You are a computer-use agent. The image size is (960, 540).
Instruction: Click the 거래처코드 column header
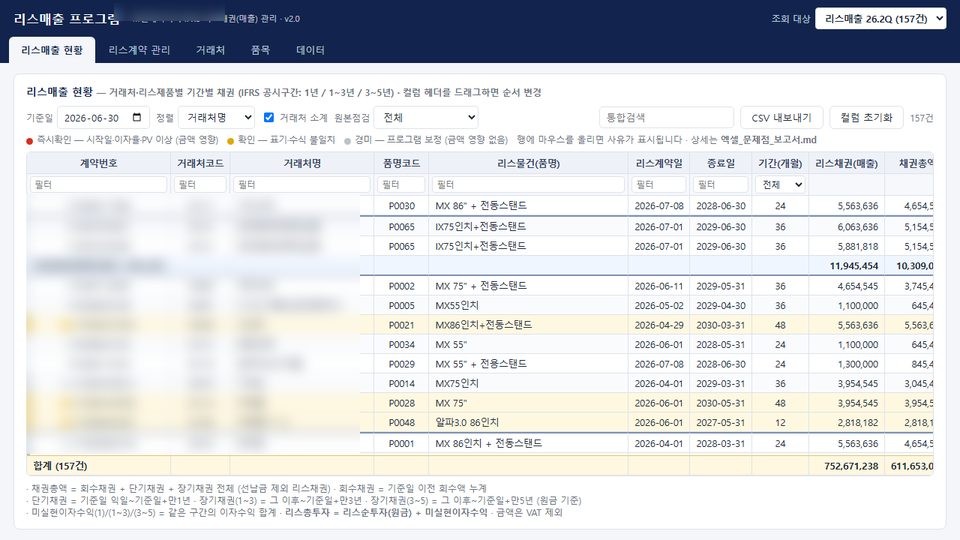(200, 163)
